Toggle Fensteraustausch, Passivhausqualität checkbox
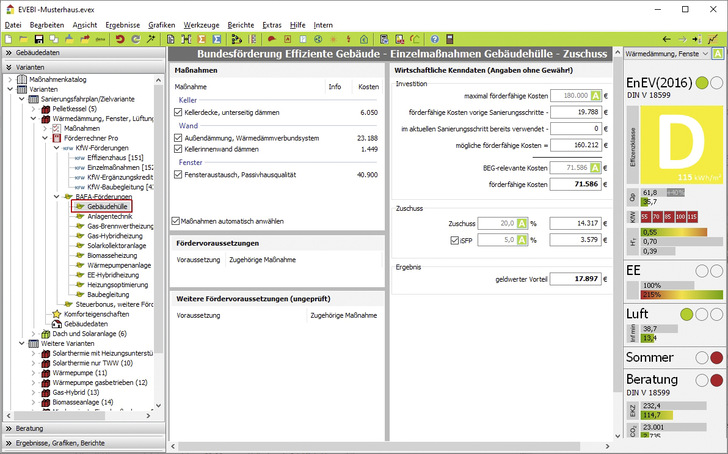 tap(179, 174)
